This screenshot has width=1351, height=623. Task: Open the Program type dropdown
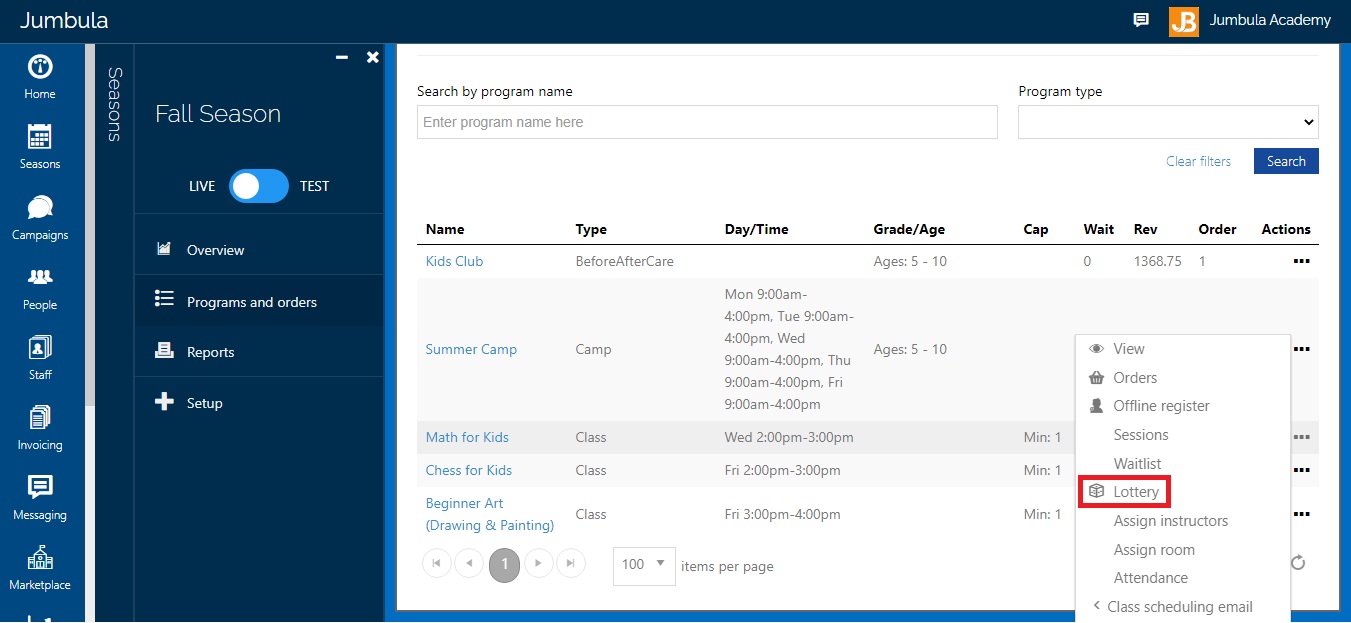pos(1168,122)
